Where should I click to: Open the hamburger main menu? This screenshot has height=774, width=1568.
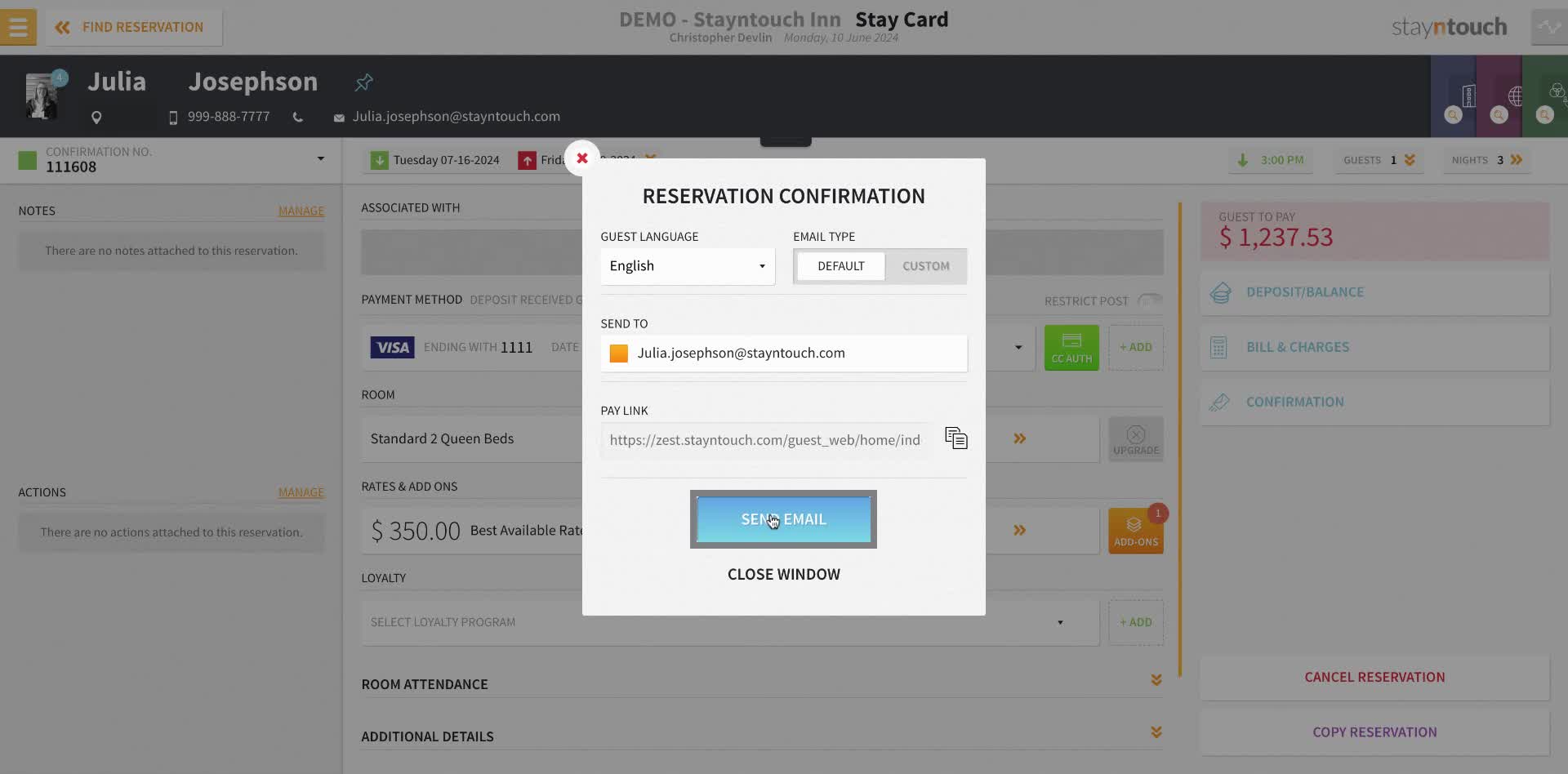point(18,27)
